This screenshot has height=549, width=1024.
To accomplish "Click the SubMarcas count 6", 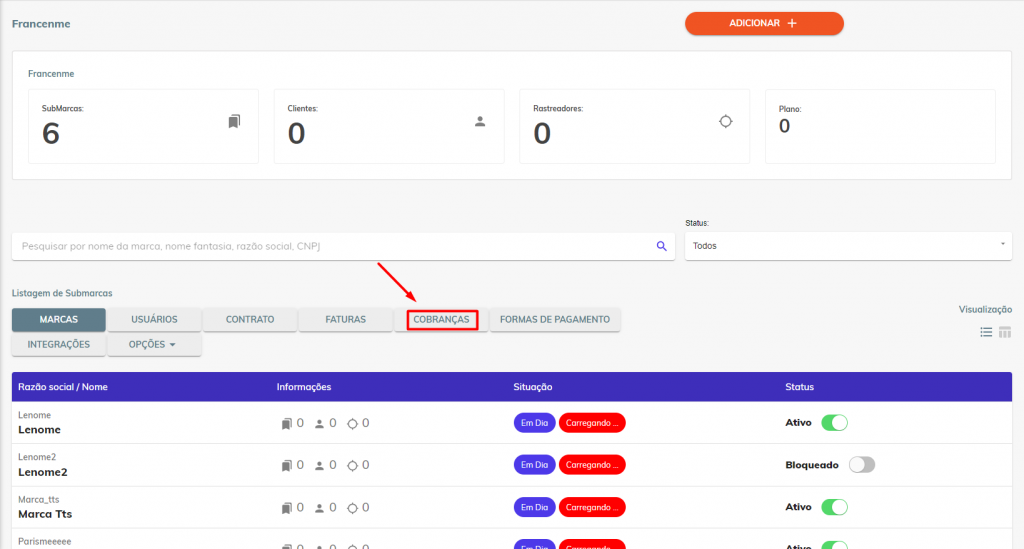I will pos(51,134).
